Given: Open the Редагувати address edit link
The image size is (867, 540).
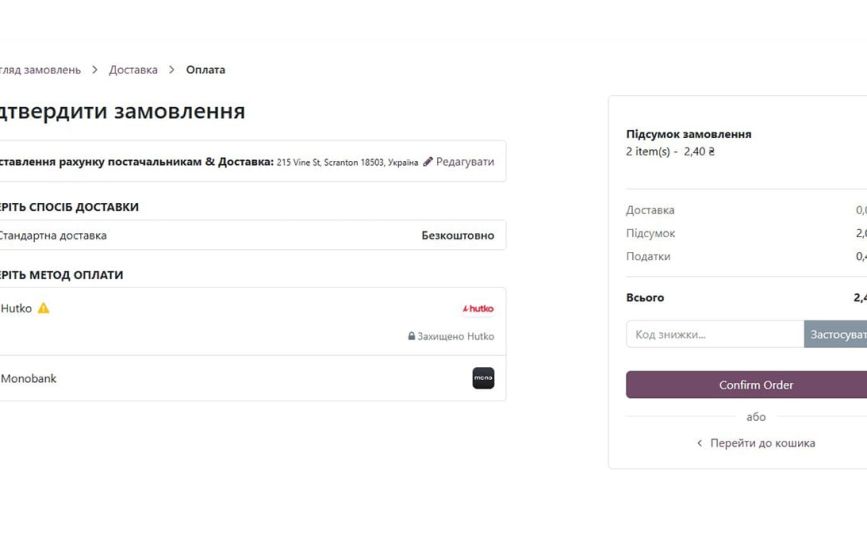Looking at the screenshot, I should pyautogui.click(x=465, y=161).
